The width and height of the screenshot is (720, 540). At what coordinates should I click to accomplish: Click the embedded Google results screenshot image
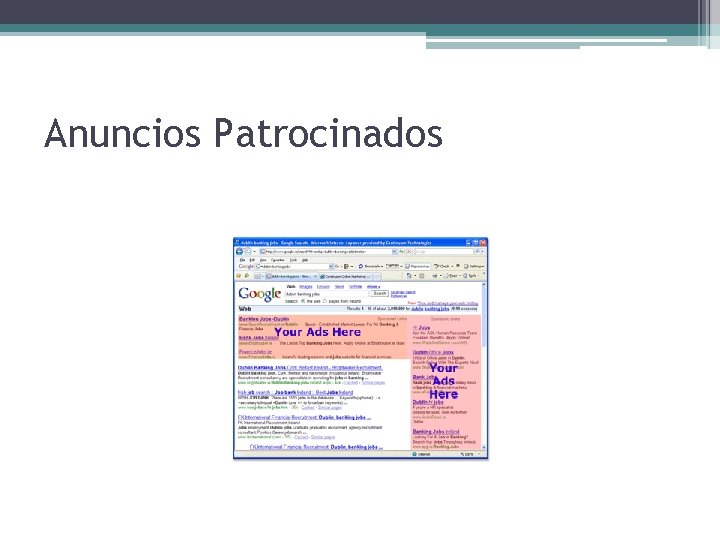pos(360,348)
